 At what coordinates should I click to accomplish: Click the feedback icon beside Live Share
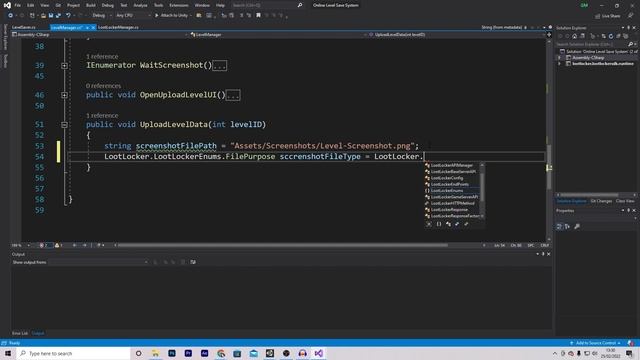[630, 16]
